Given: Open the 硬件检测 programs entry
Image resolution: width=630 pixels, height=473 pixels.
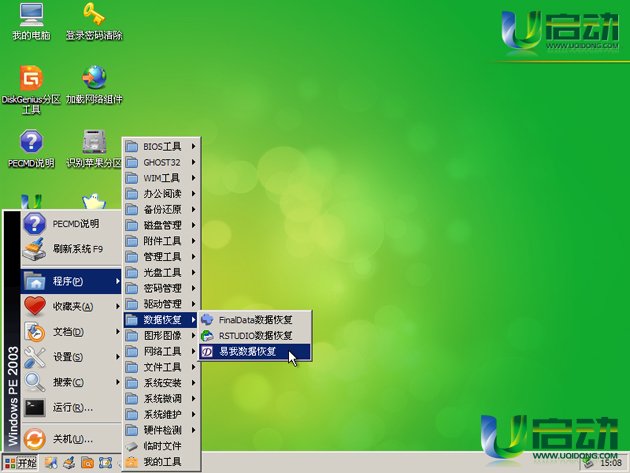Looking at the screenshot, I should [x=161, y=430].
